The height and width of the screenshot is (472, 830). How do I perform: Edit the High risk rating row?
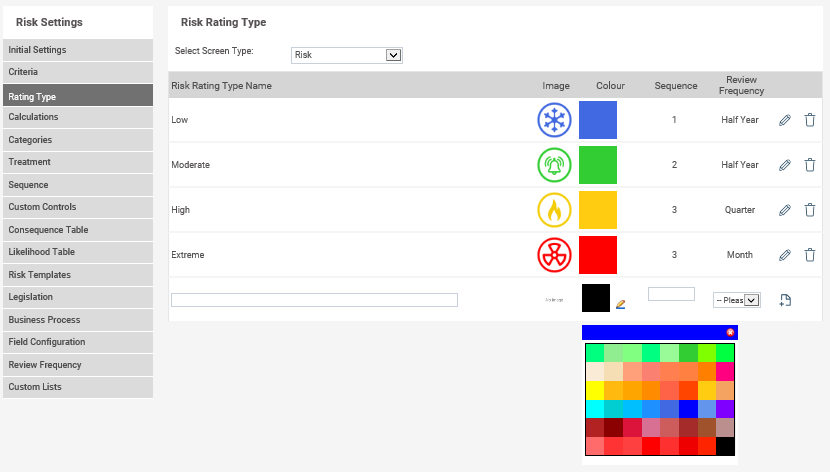pos(784,210)
